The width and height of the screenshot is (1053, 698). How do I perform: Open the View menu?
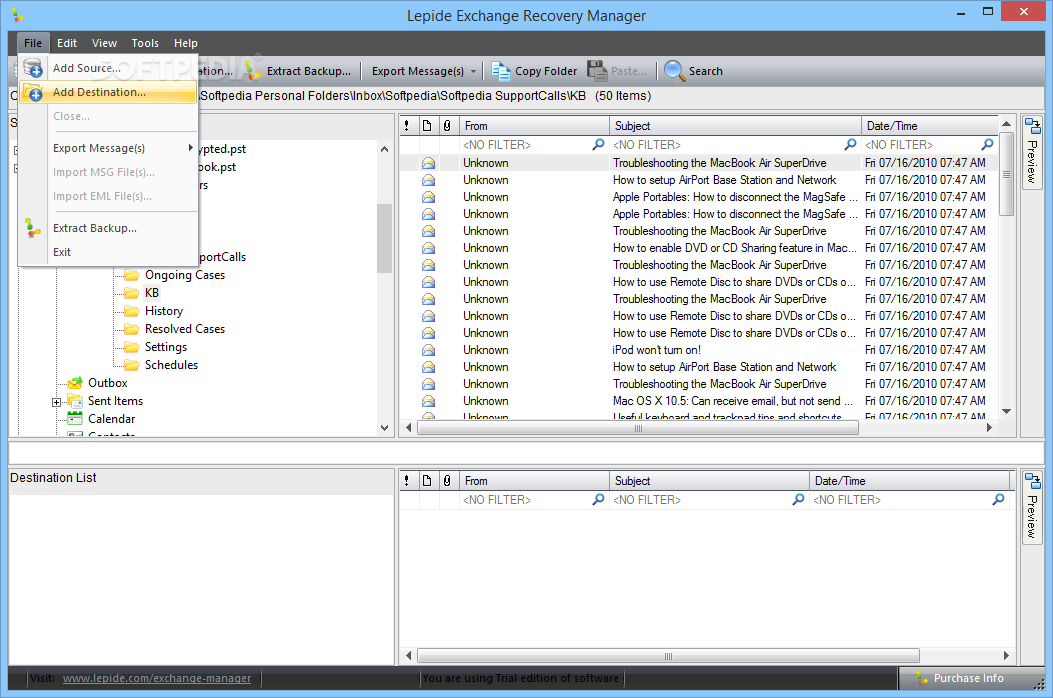tap(104, 43)
